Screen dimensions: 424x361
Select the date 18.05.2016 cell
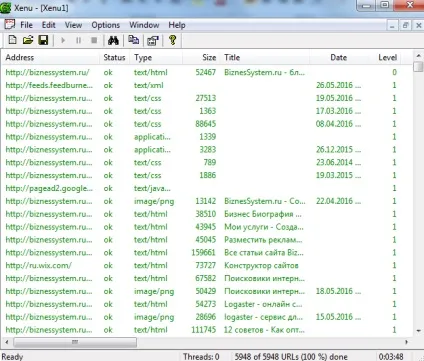338,291
